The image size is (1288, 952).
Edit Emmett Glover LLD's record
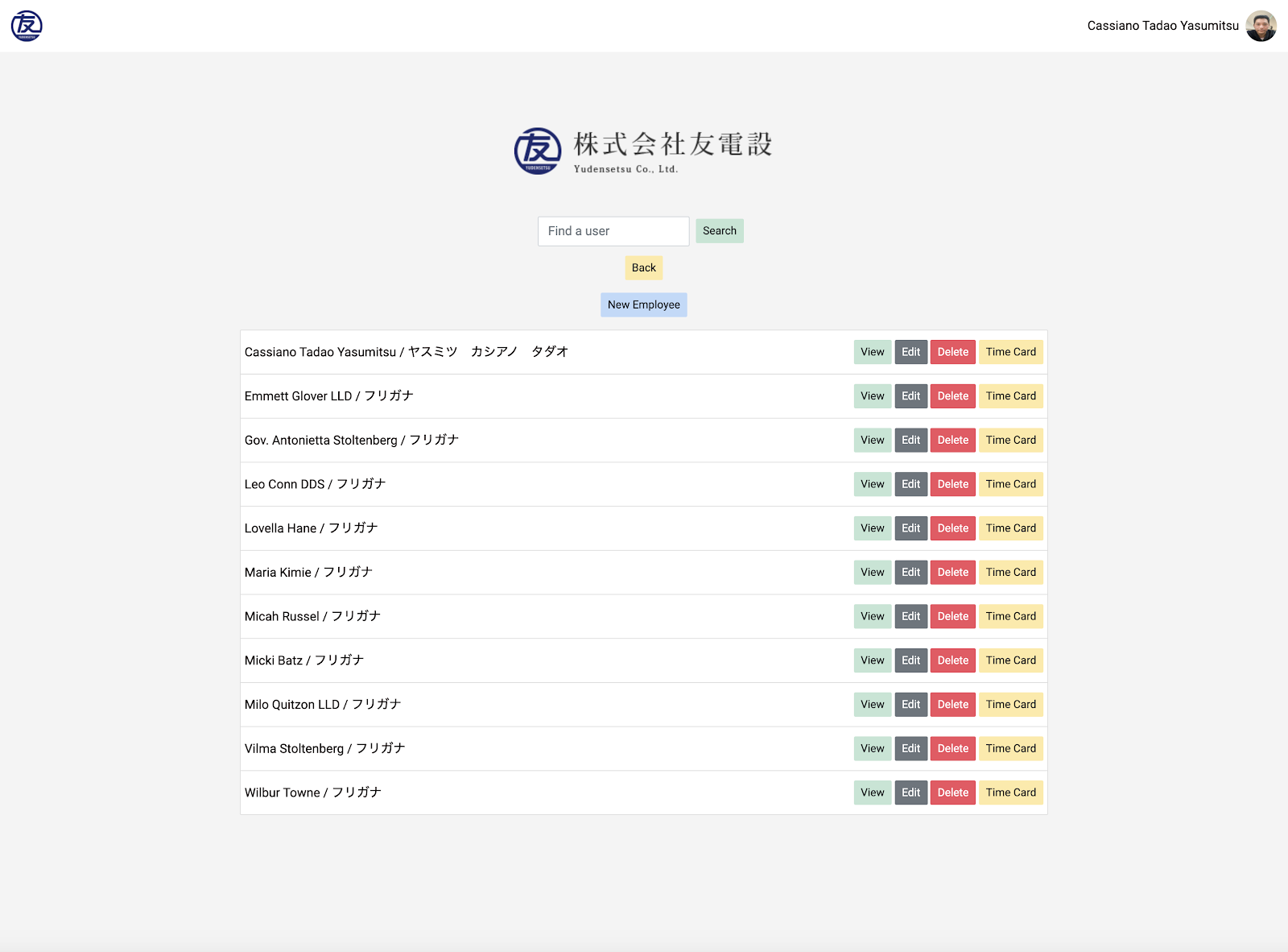pyautogui.click(x=911, y=396)
